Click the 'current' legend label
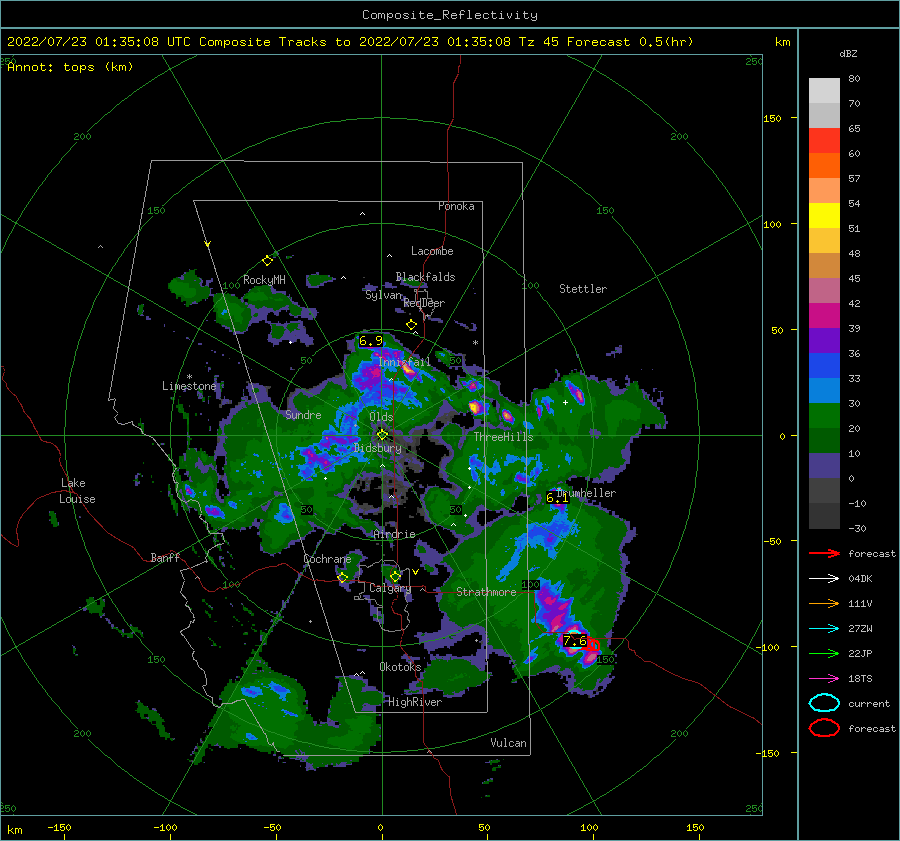The width and height of the screenshot is (900, 841). [869, 704]
